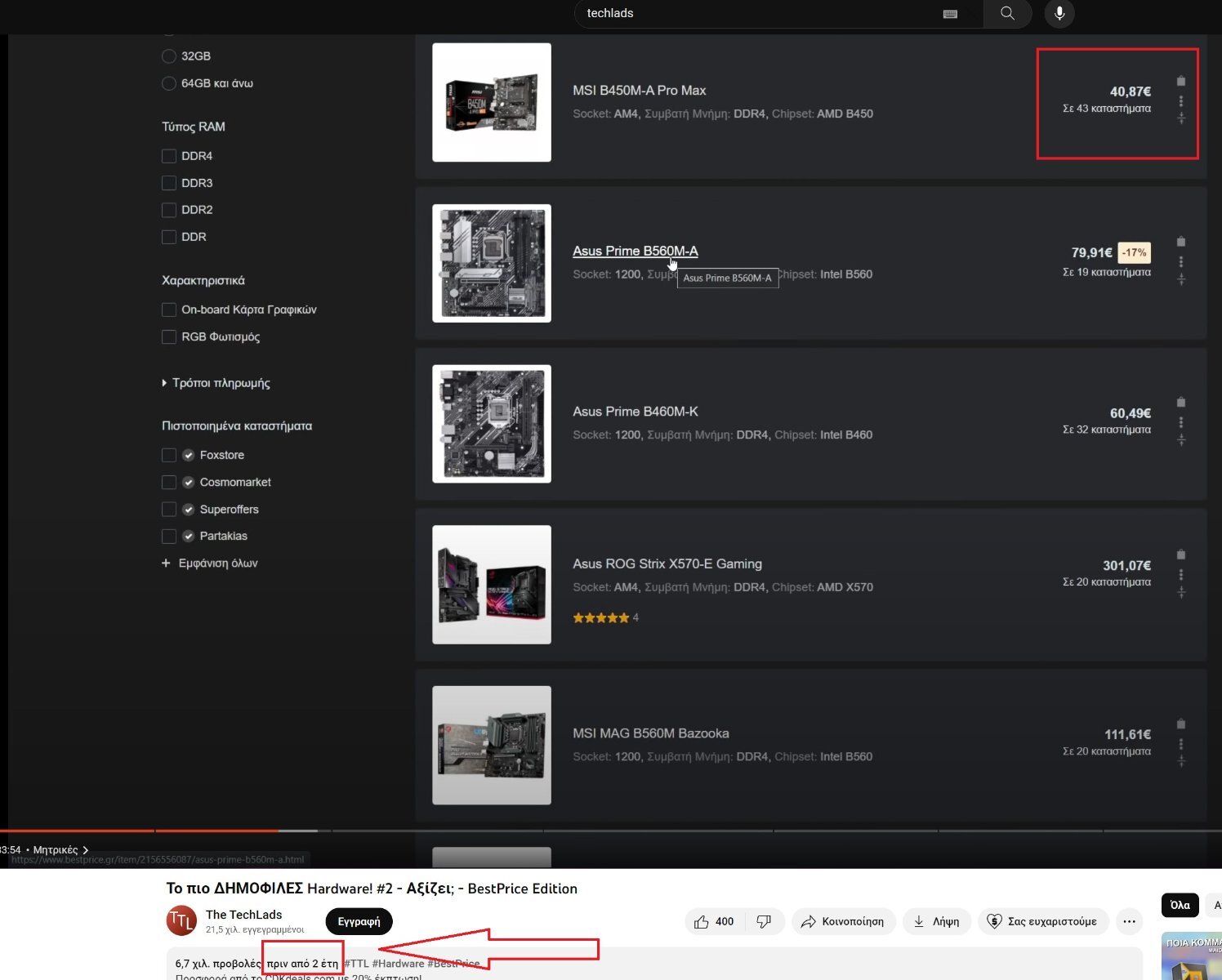Open the Μητρικές chapter chevron
This screenshot has height=980, width=1222.
coord(85,850)
